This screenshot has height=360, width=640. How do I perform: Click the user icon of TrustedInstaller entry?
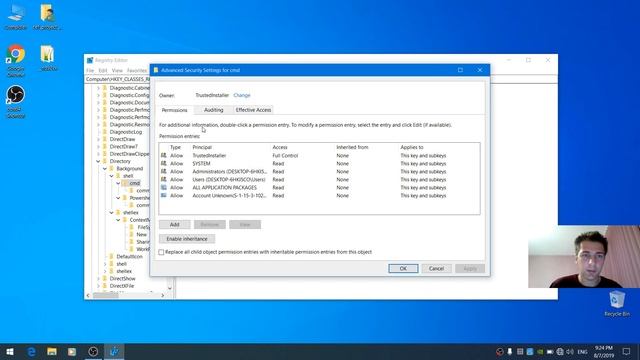tap(164, 156)
